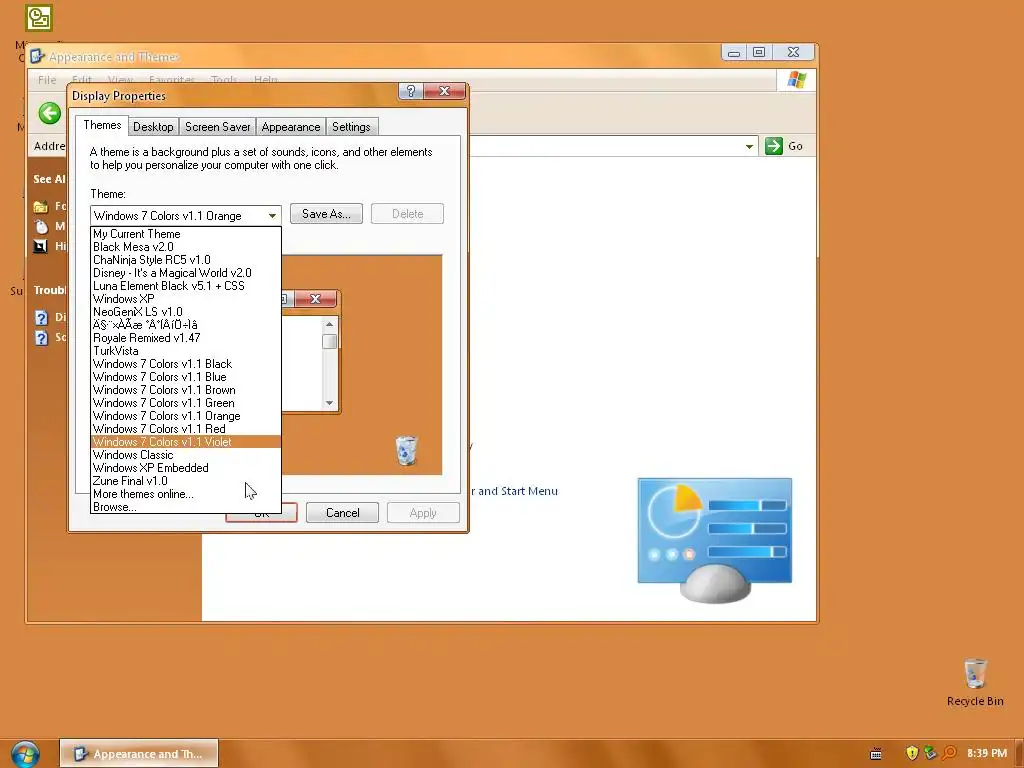The image size is (1024, 768).
Task: Select 'Black Mesa v2.0' theme
Action: click(185, 247)
